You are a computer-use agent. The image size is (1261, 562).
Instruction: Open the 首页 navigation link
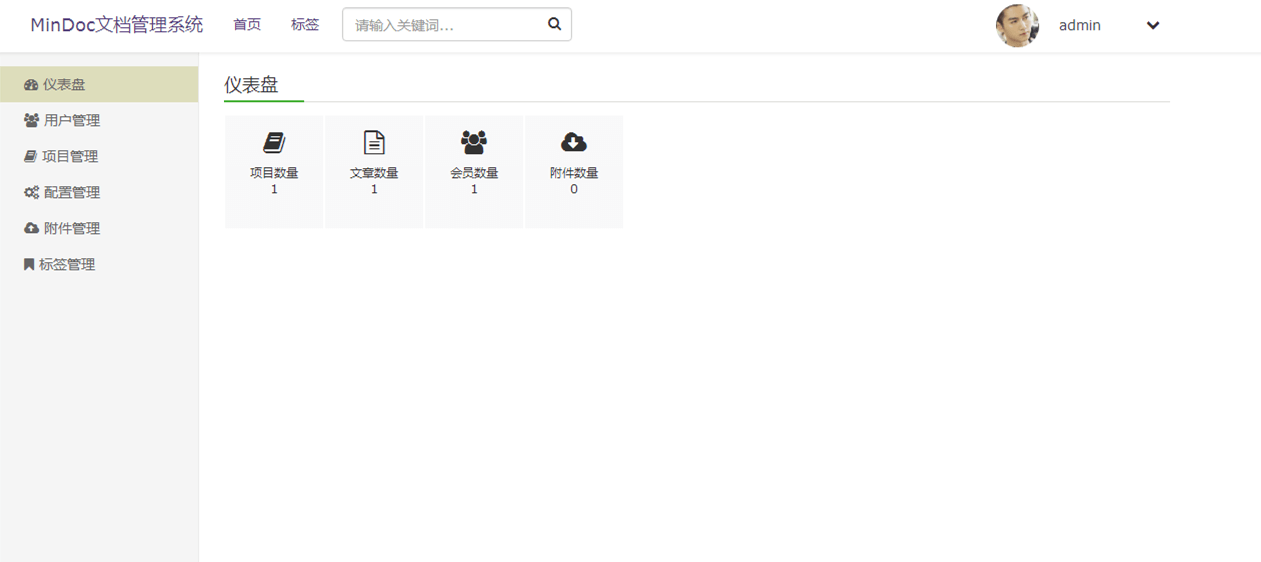pyautogui.click(x=247, y=25)
